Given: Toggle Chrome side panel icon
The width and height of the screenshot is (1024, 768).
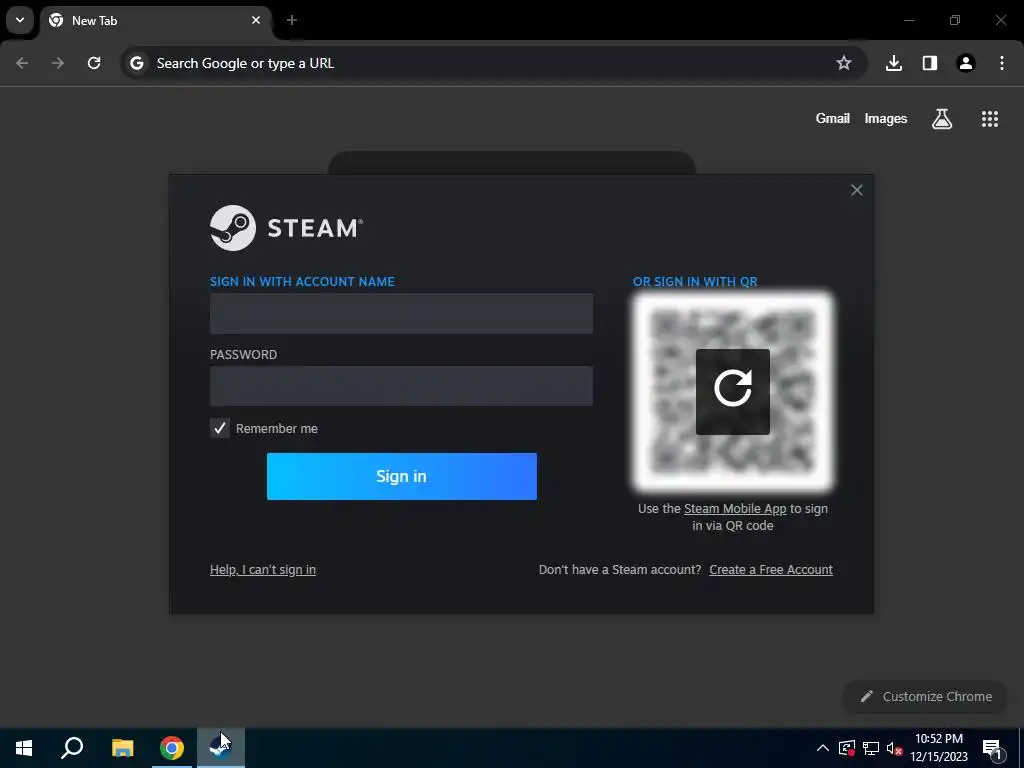Looking at the screenshot, I should (x=930, y=63).
